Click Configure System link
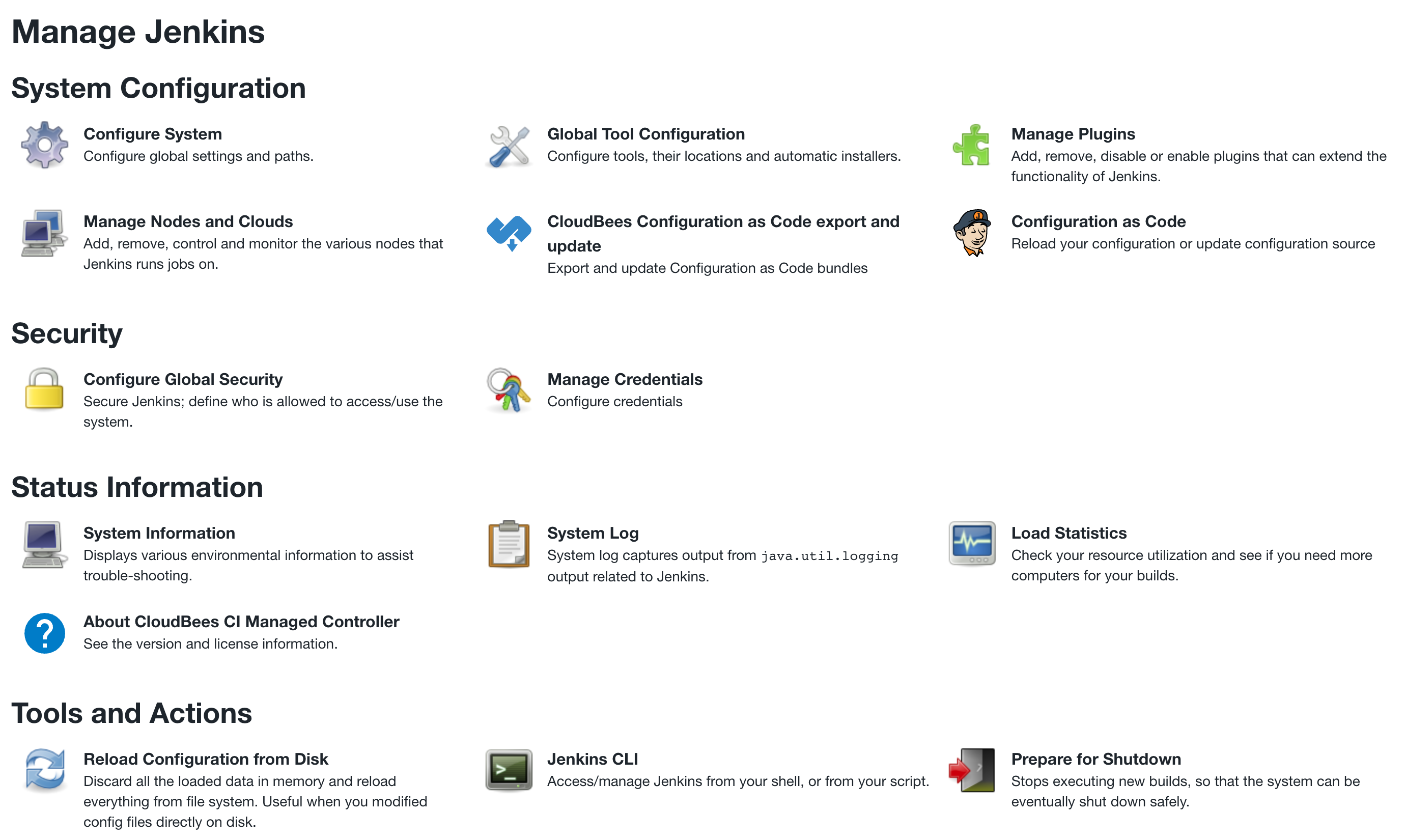Viewport: 1406px width, 840px height. click(x=154, y=133)
